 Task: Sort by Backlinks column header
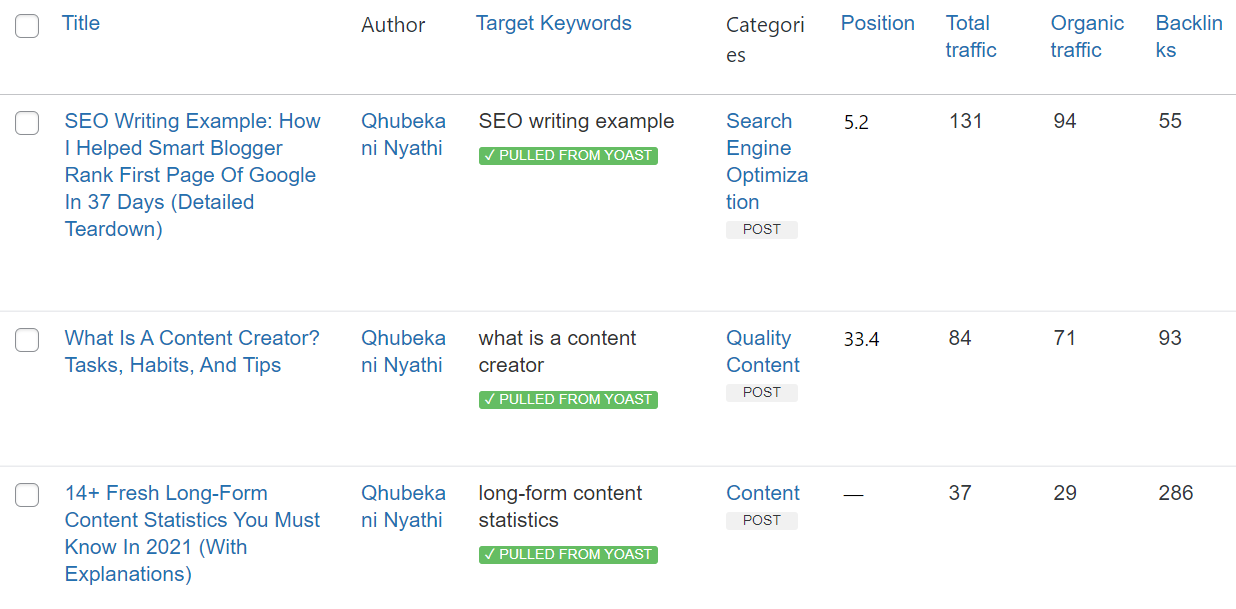(1188, 36)
